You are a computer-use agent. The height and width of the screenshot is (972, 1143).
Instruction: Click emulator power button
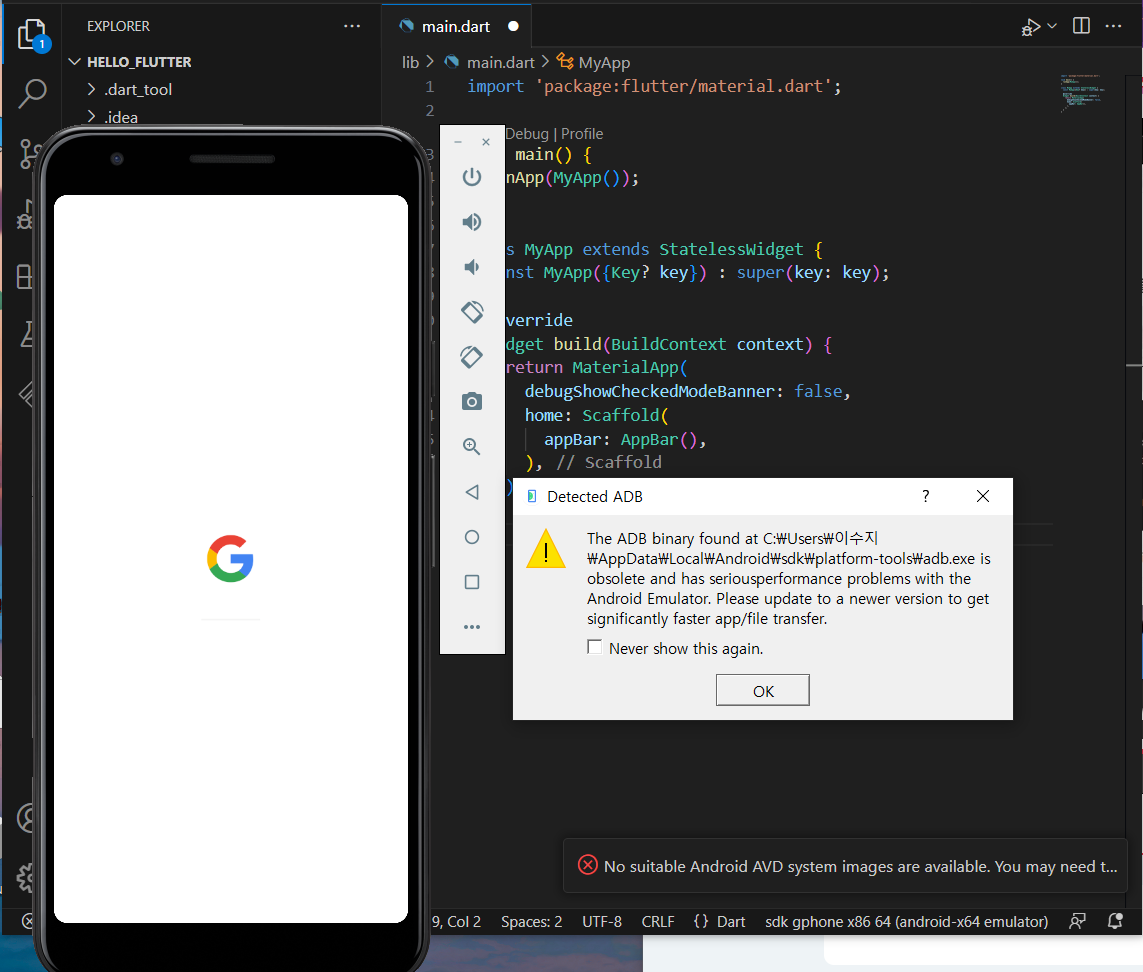click(472, 177)
